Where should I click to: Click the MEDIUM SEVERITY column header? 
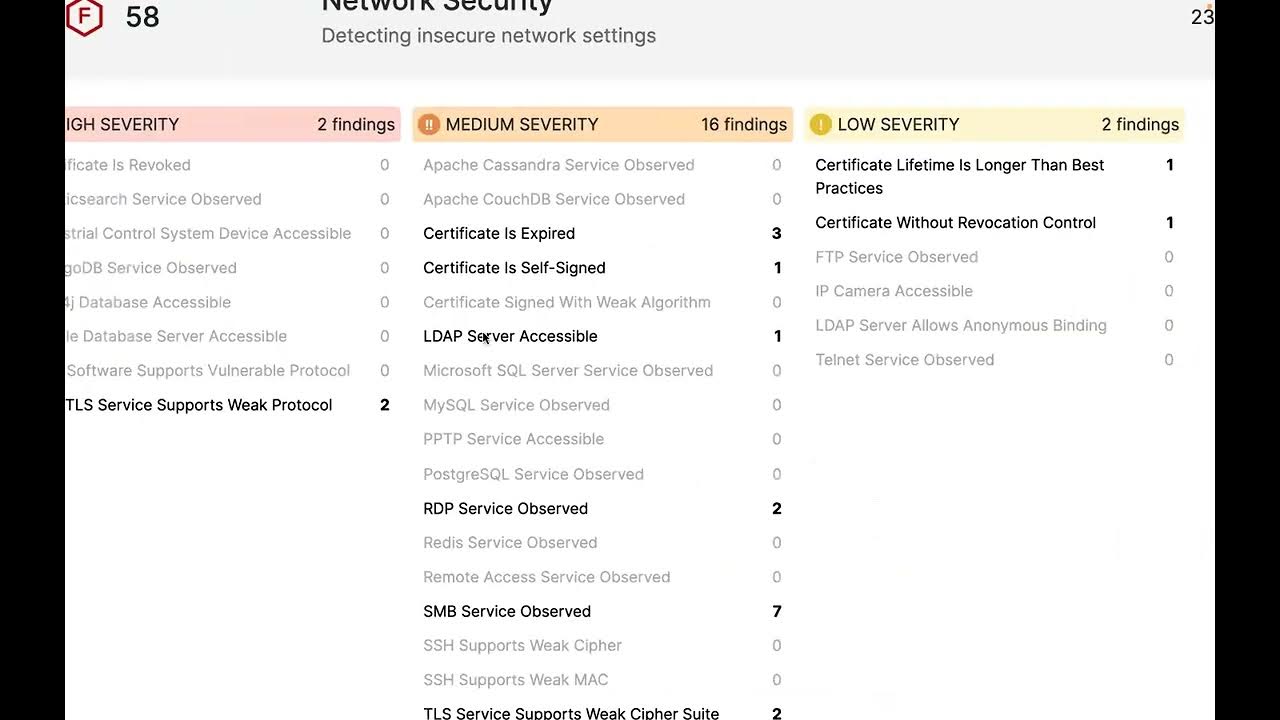tap(602, 124)
